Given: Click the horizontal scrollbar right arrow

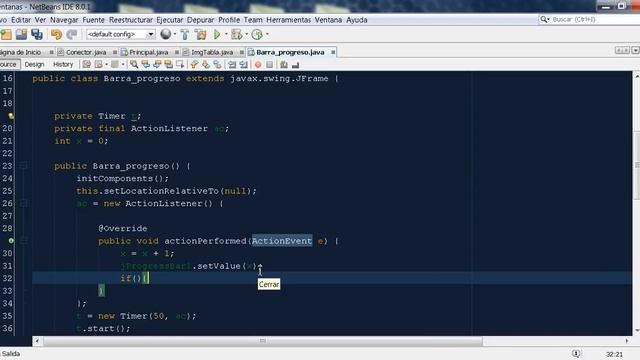Looking at the screenshot, I should [x=627, y=341].
